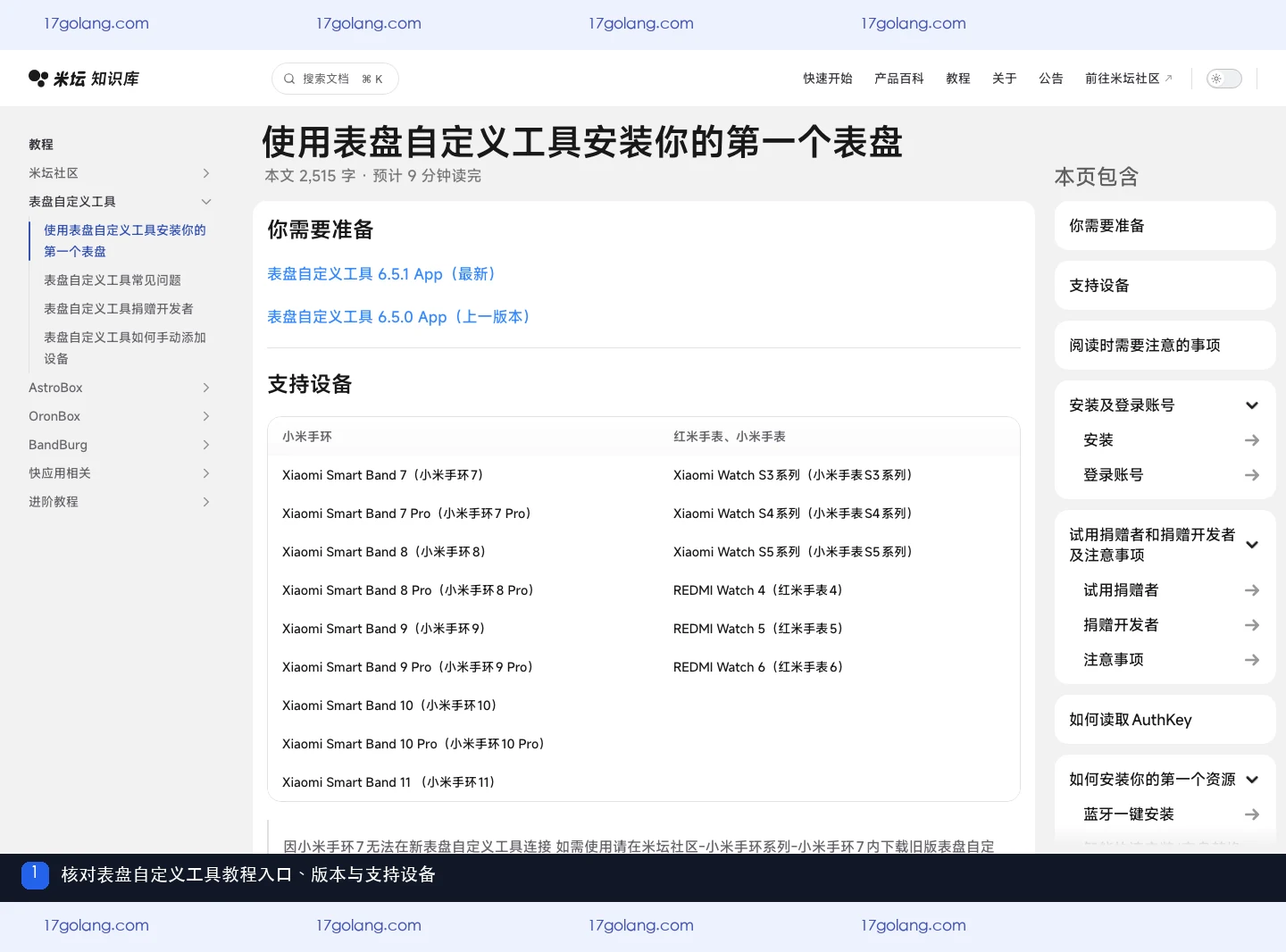This screenshot has height=952, width=1286.
Task: Jump to 如何读取 AuthKey in outline
Action: click(x=1165, y=720)
